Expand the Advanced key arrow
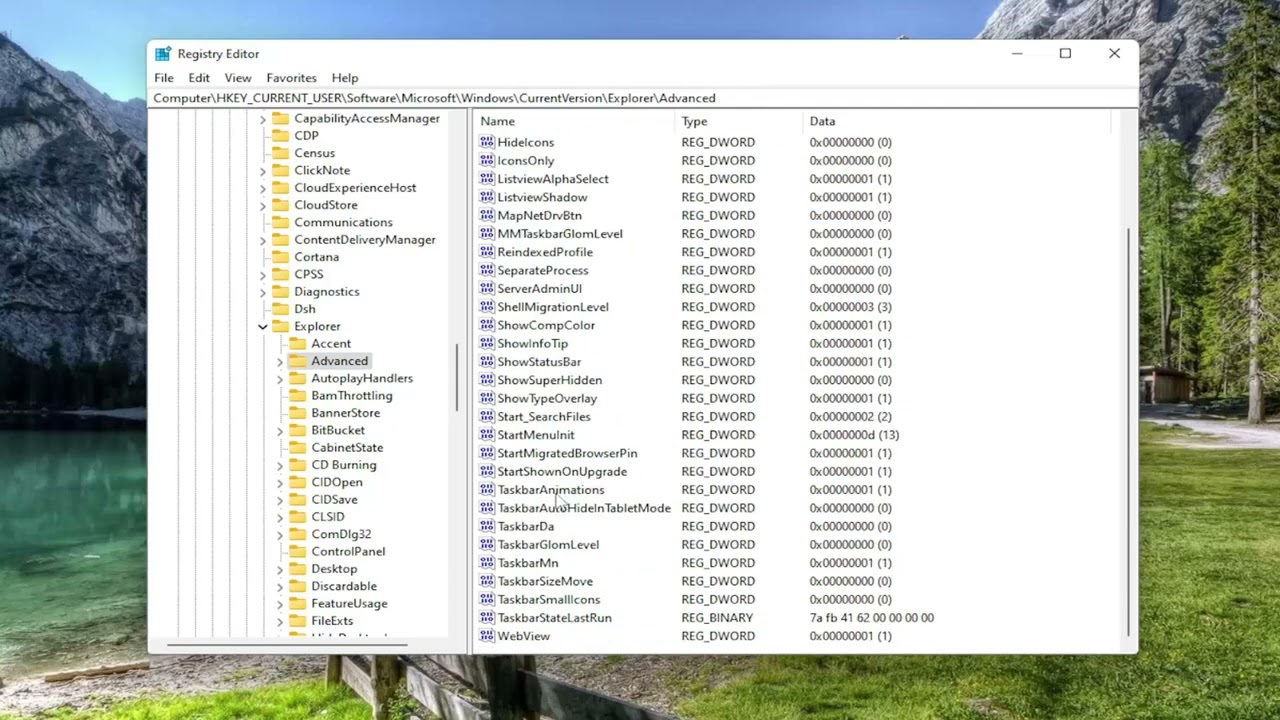This screenshot has width=1280, height=720. click(x=280, y=361)
